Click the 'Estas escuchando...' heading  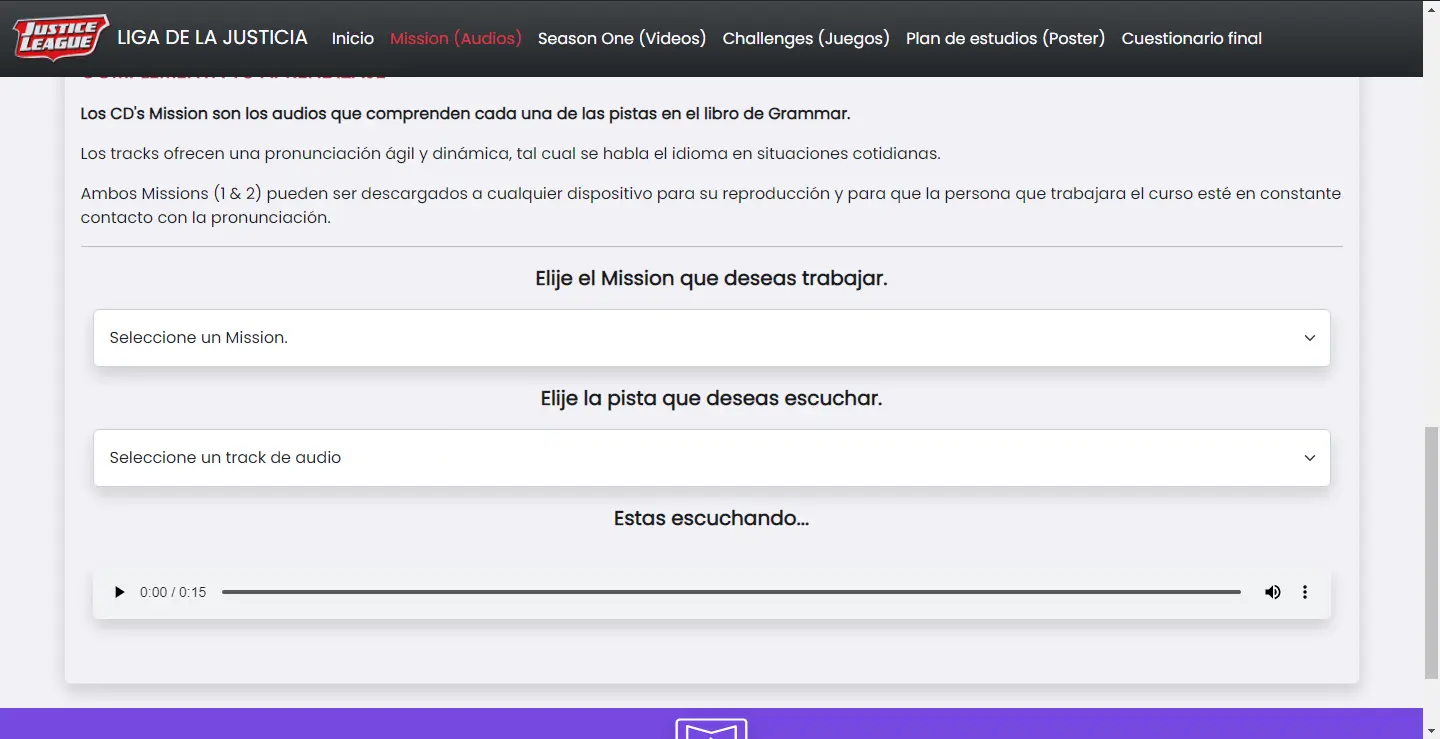(711, 518)
